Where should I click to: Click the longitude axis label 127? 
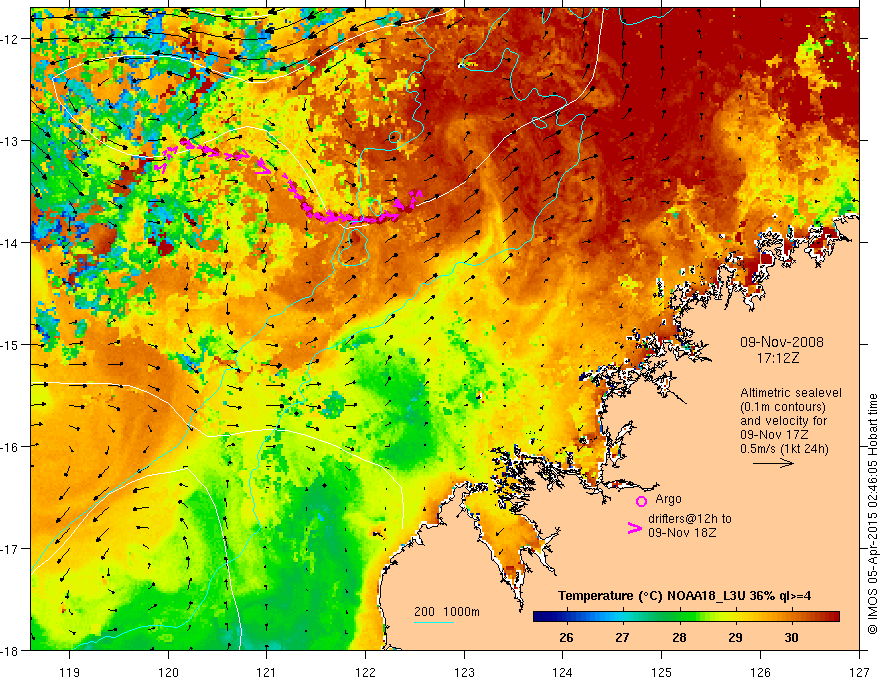[x=859, y=672]
